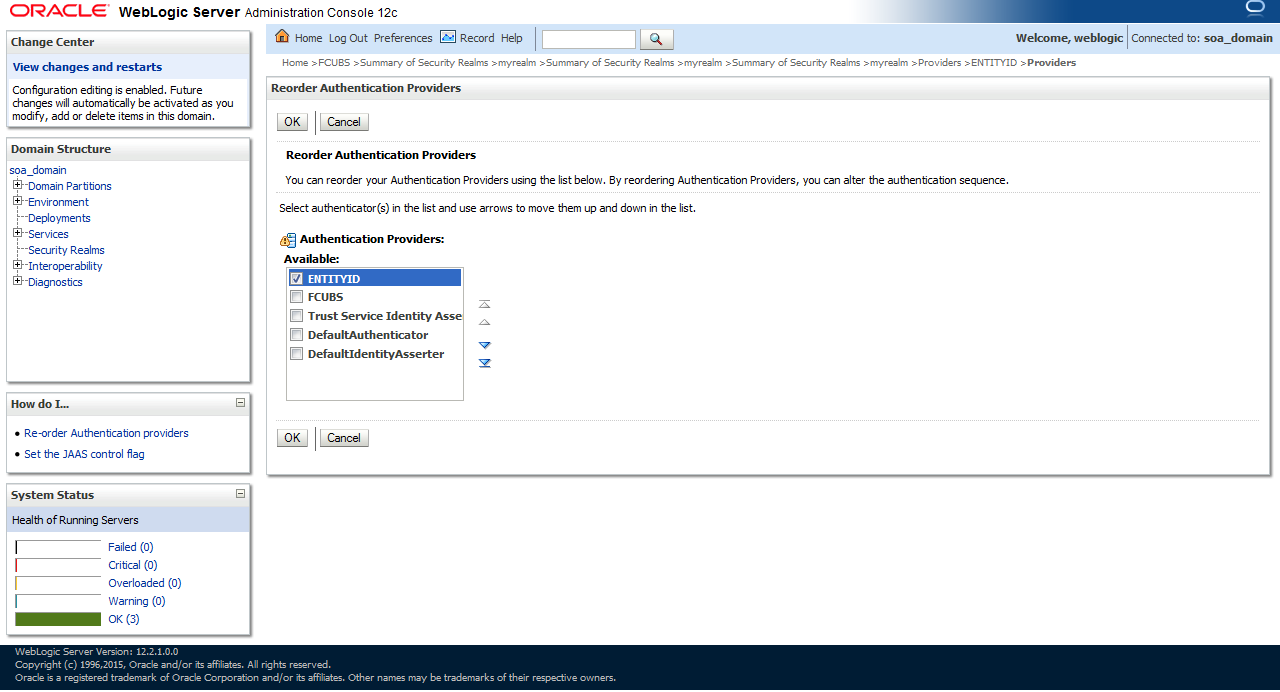Move selected provider to bottom arrow
Image resolution: width=1280 pixels, height=692 pixels.
point(485,363)
